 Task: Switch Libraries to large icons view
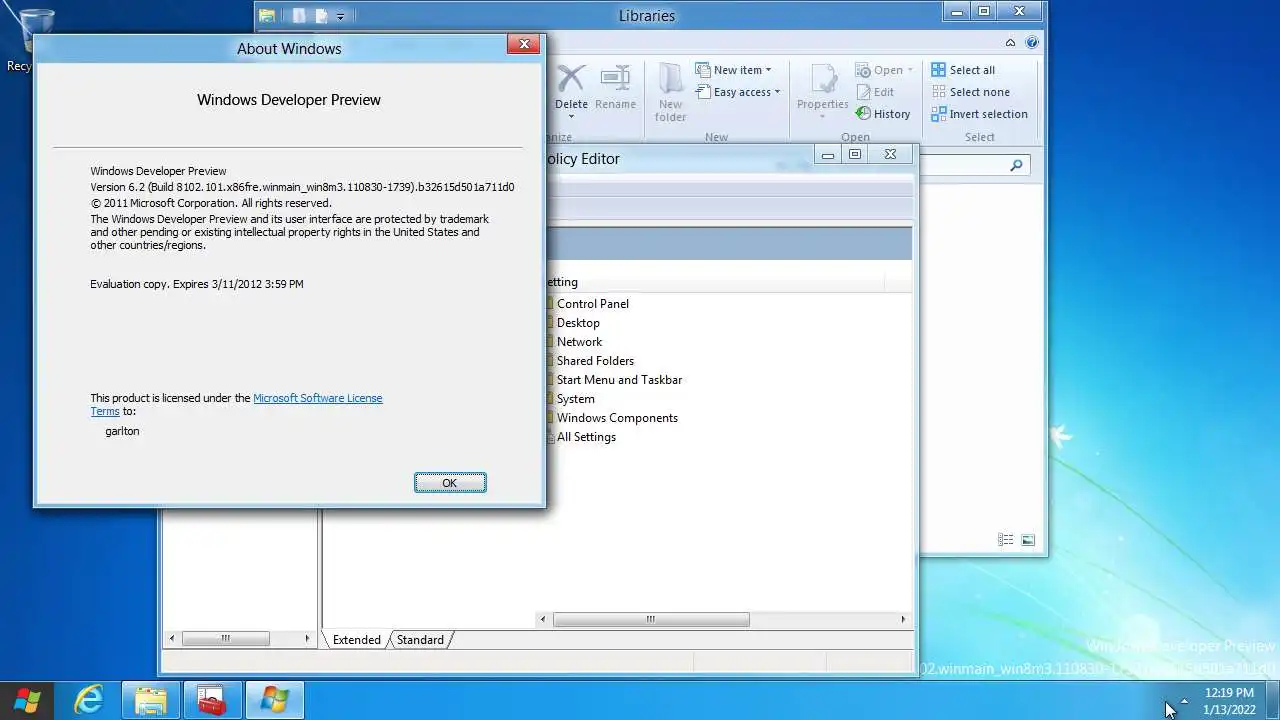click(x=1028, y=540)
